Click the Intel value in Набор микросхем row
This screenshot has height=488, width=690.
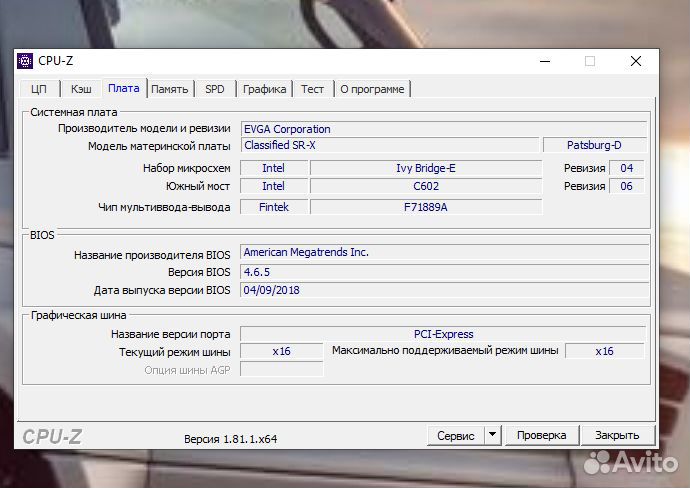point(274,168)
